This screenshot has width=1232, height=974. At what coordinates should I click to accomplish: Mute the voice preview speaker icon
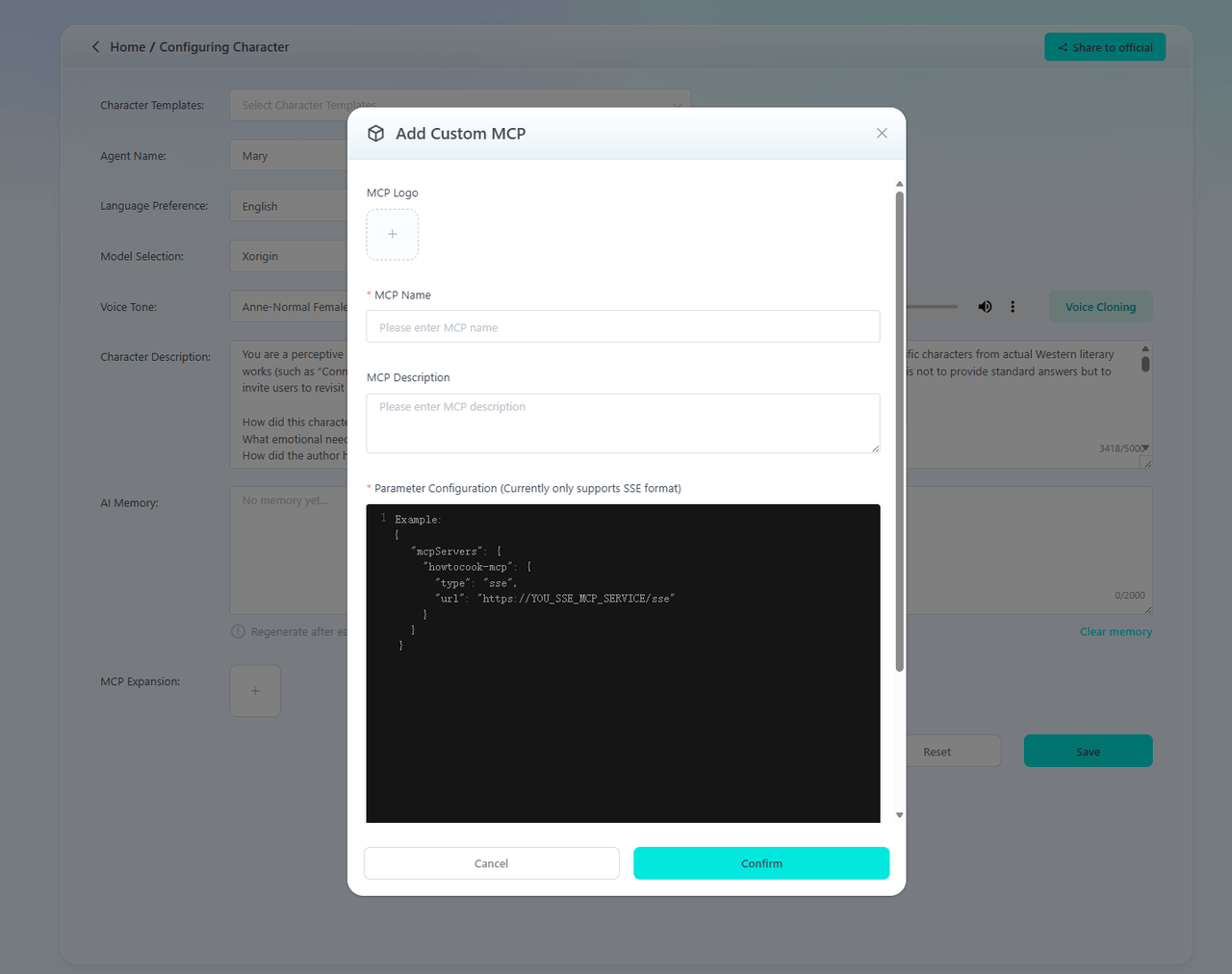click(x=985, y=307)
